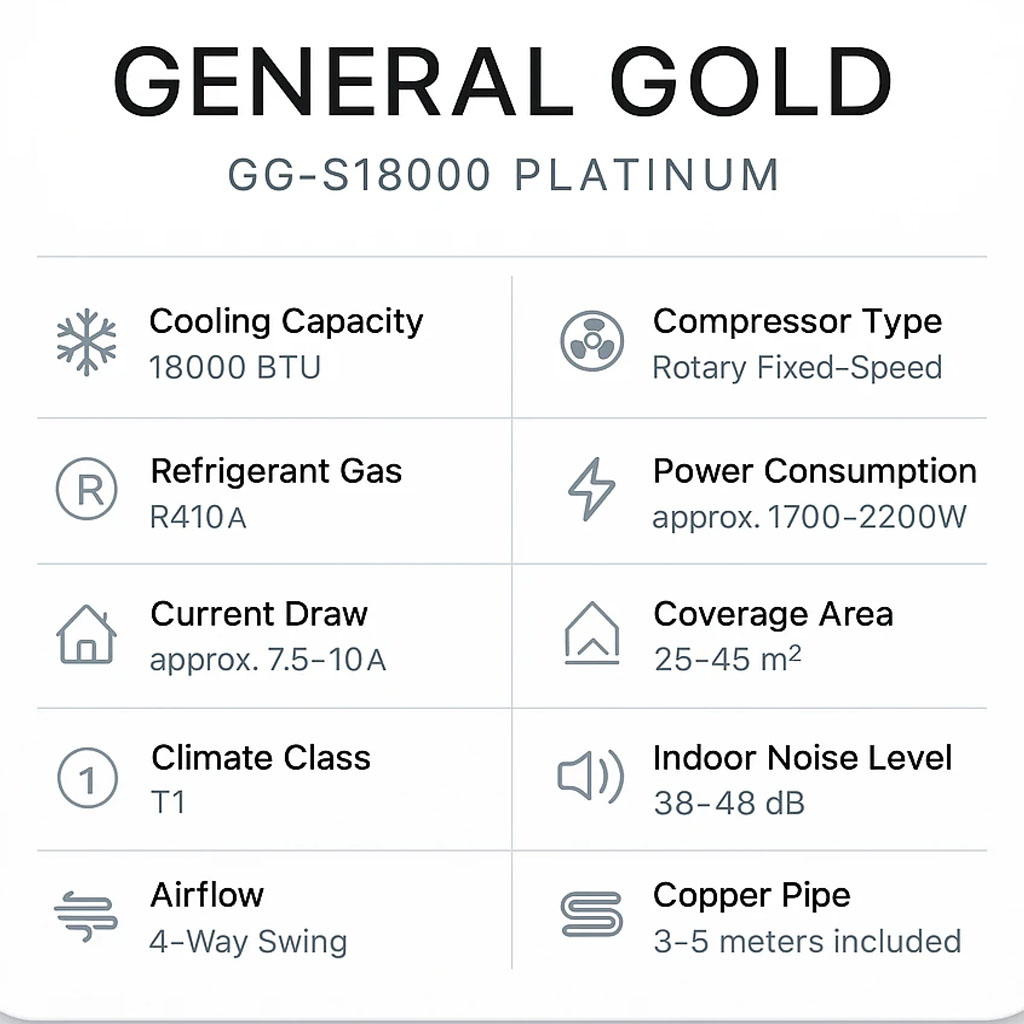Screen dimensions: 1024x1024
Task: Click the R410A refrigerant value
Action: point(198,518)
